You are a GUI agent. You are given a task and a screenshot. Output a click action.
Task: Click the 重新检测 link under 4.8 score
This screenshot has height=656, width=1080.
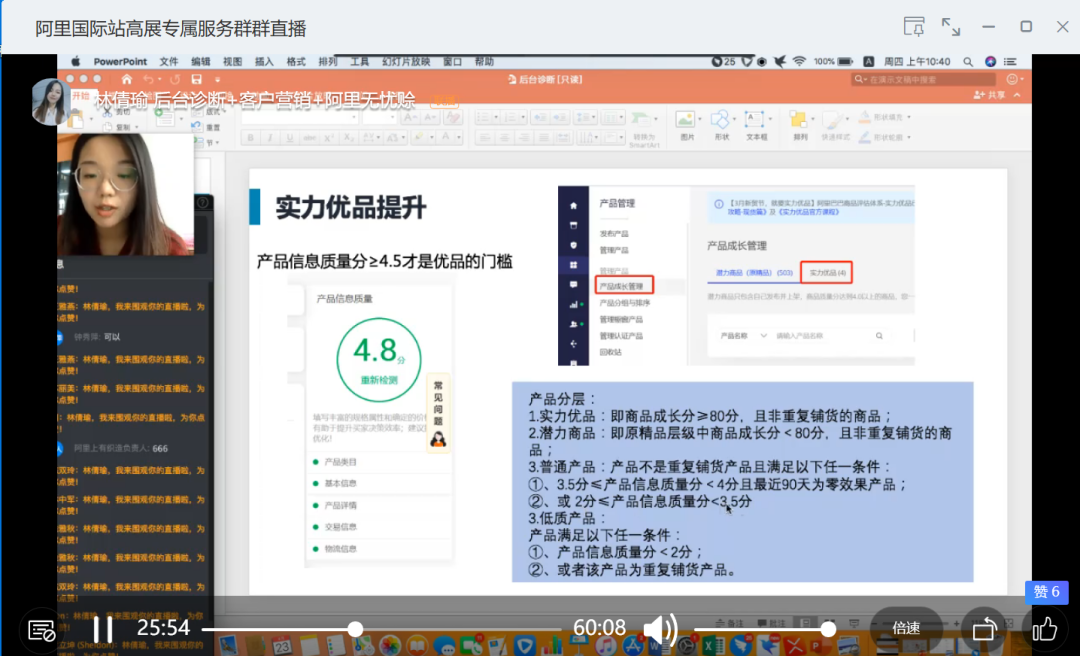point(379,380)
